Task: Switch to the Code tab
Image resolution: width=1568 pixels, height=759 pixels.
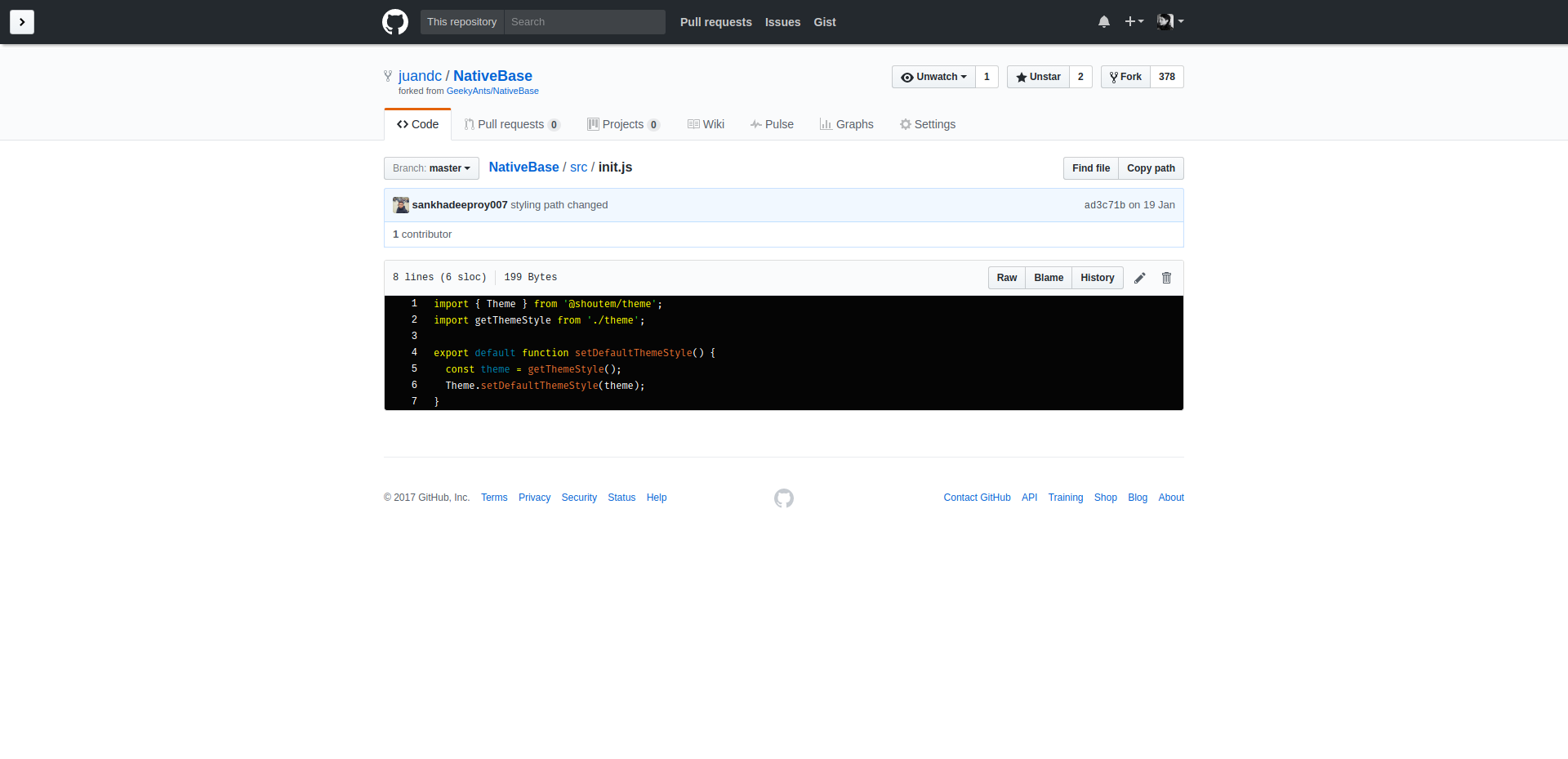Action: 417,124
